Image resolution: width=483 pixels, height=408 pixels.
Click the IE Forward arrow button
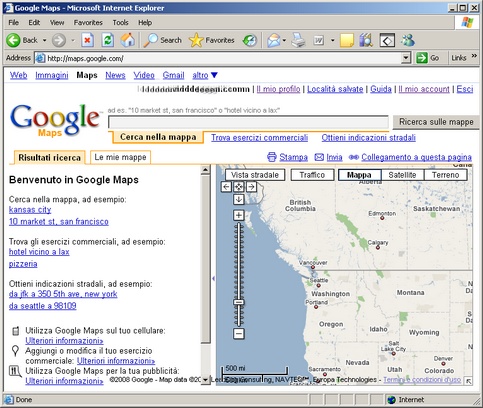59,40
